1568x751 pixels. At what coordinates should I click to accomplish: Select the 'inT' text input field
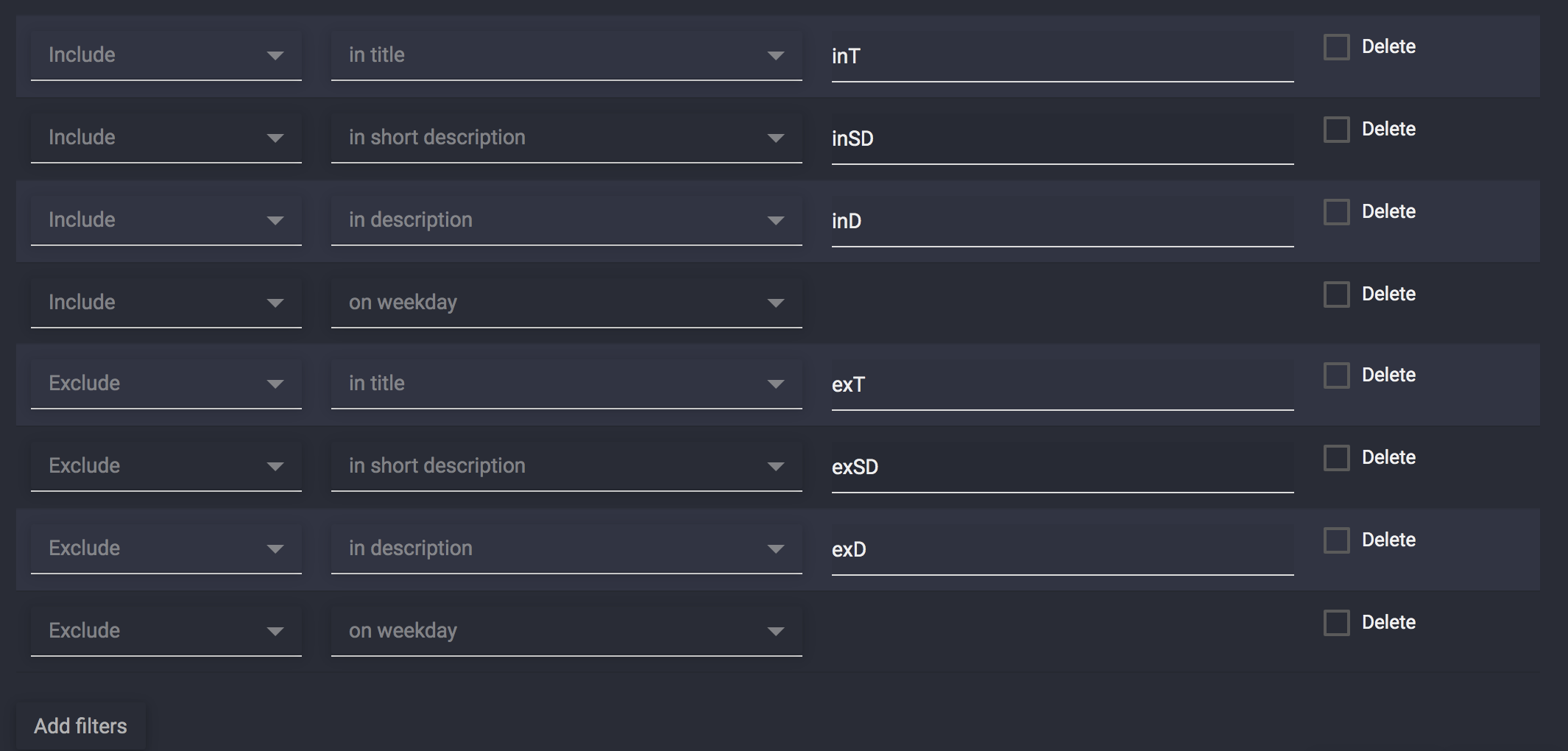[x=1060, y=55]
